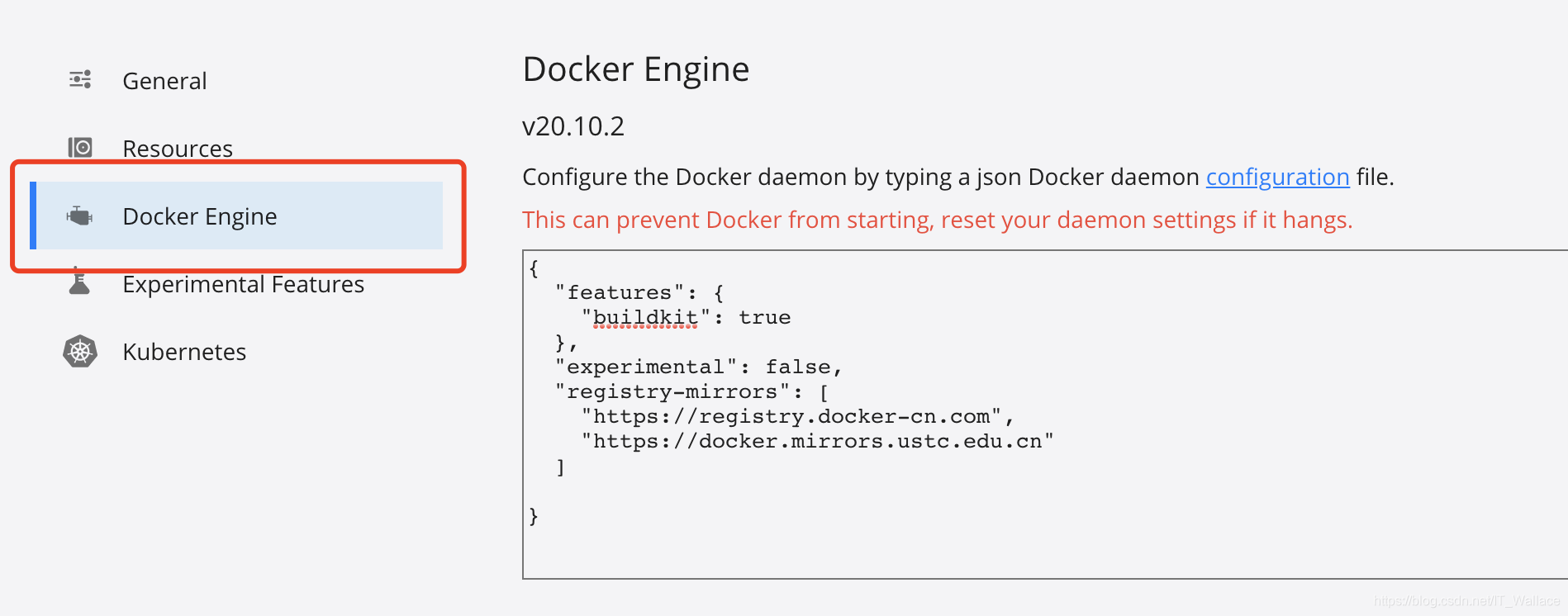Click the registry.docker-cn.com mirror URL
The image size is (1568, 616).
pyautogui.click(x=797, y=416)
